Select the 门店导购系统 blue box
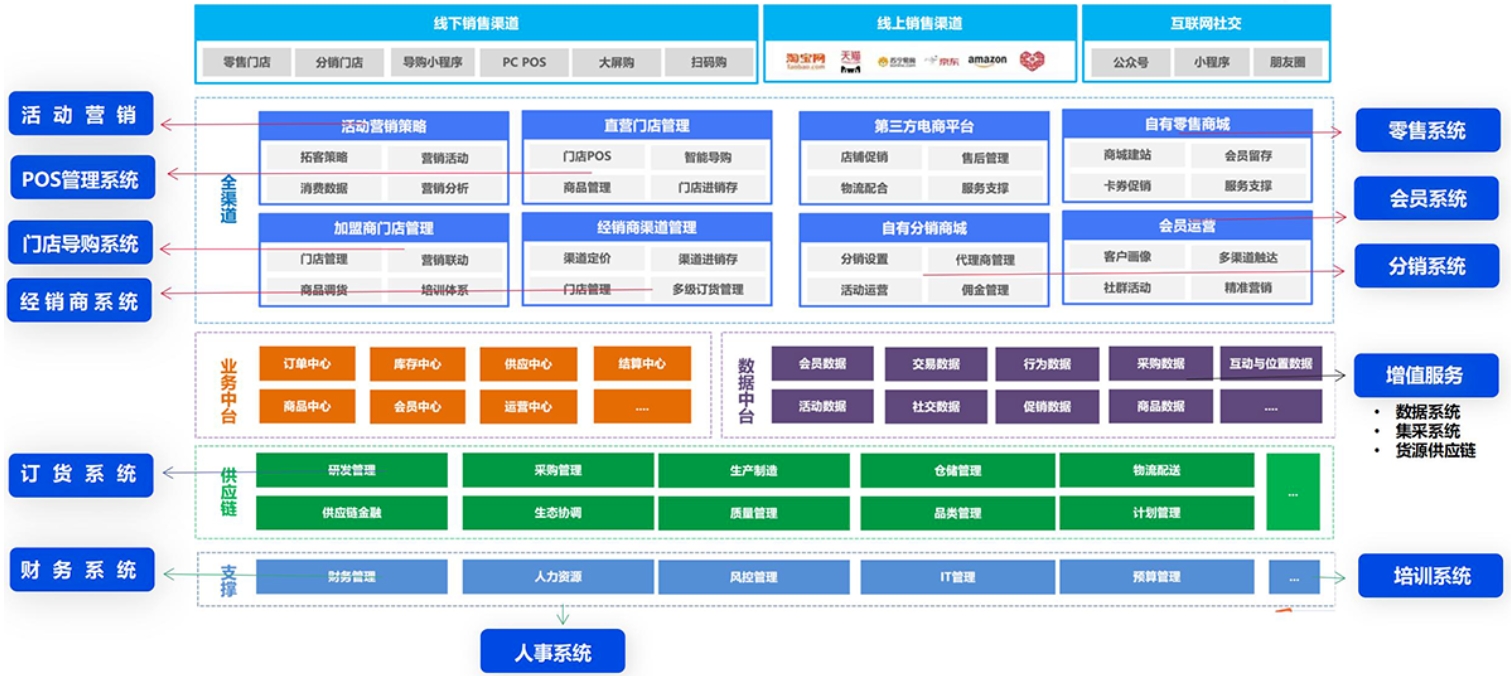The width and height of the screenshot is (1511, 676). [x=80, y=243]
